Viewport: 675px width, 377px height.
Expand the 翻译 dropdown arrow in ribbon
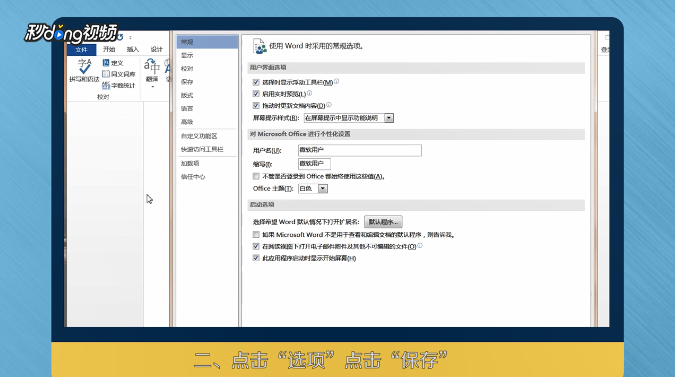[152, 87]
